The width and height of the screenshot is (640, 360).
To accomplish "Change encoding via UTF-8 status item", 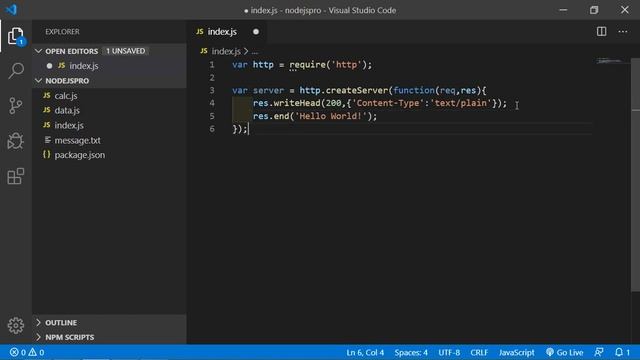I will point(449,352).
